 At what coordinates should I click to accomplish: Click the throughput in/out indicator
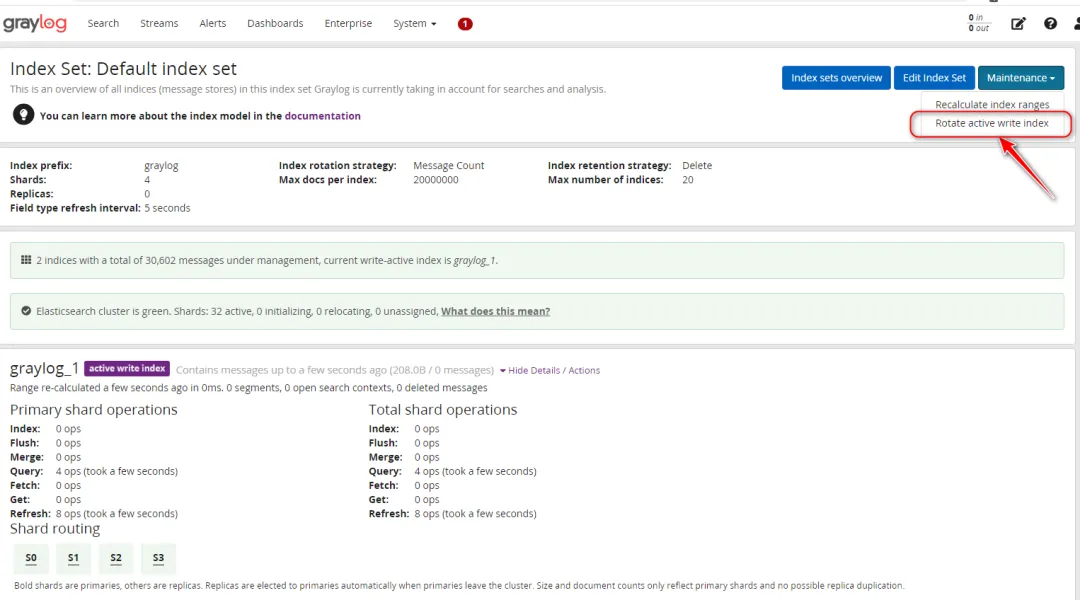click(x=979, y=23)
